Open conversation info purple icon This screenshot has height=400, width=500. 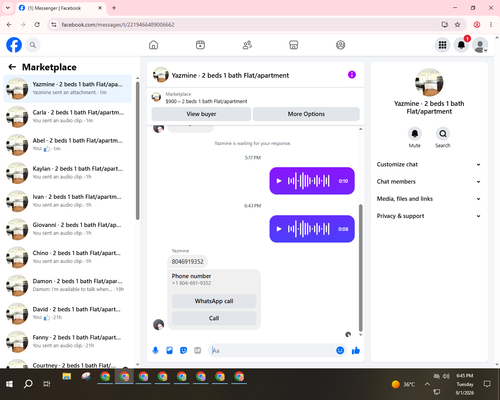pyautogui.click(x=352, y=75)
